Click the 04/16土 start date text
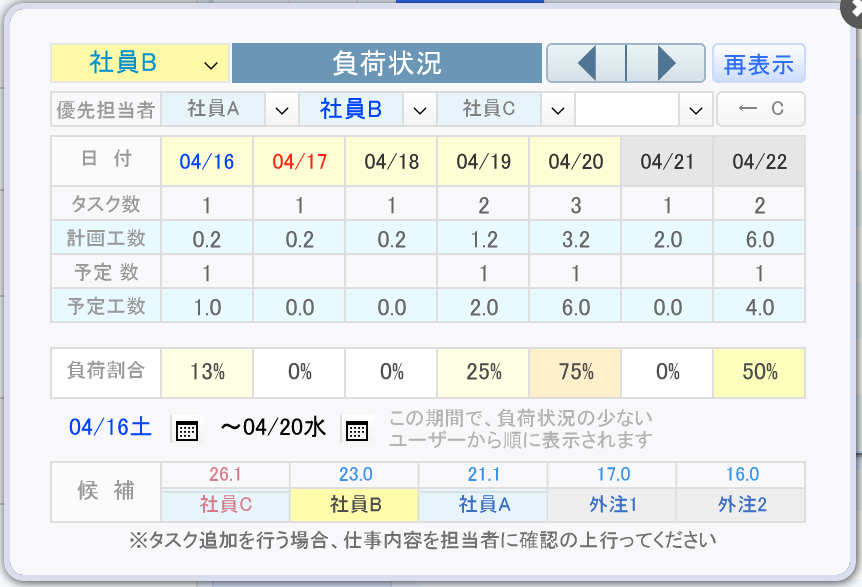 click(110, 427)
